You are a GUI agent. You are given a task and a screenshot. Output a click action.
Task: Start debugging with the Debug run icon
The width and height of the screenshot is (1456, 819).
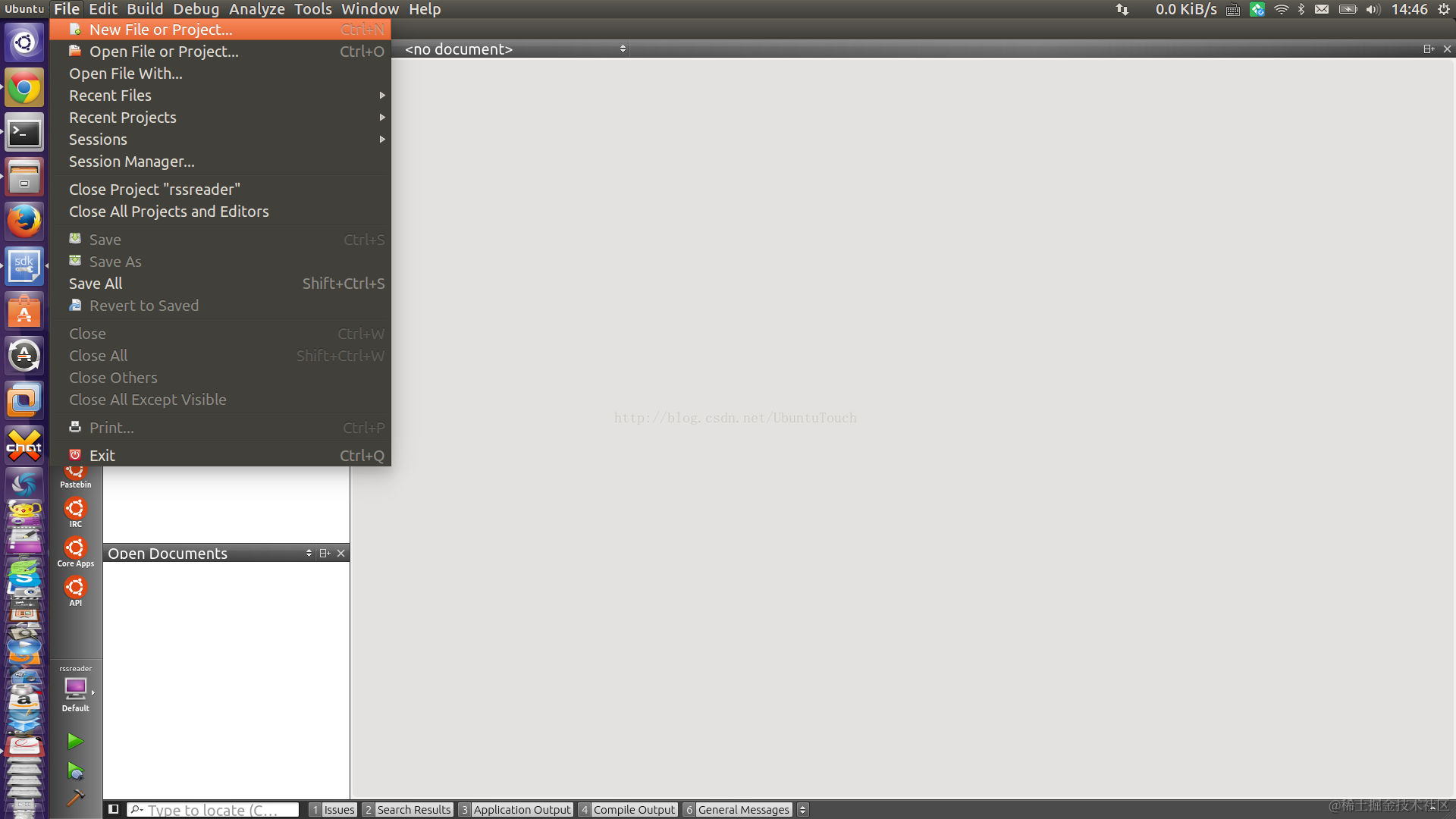[x=74, y=771]
